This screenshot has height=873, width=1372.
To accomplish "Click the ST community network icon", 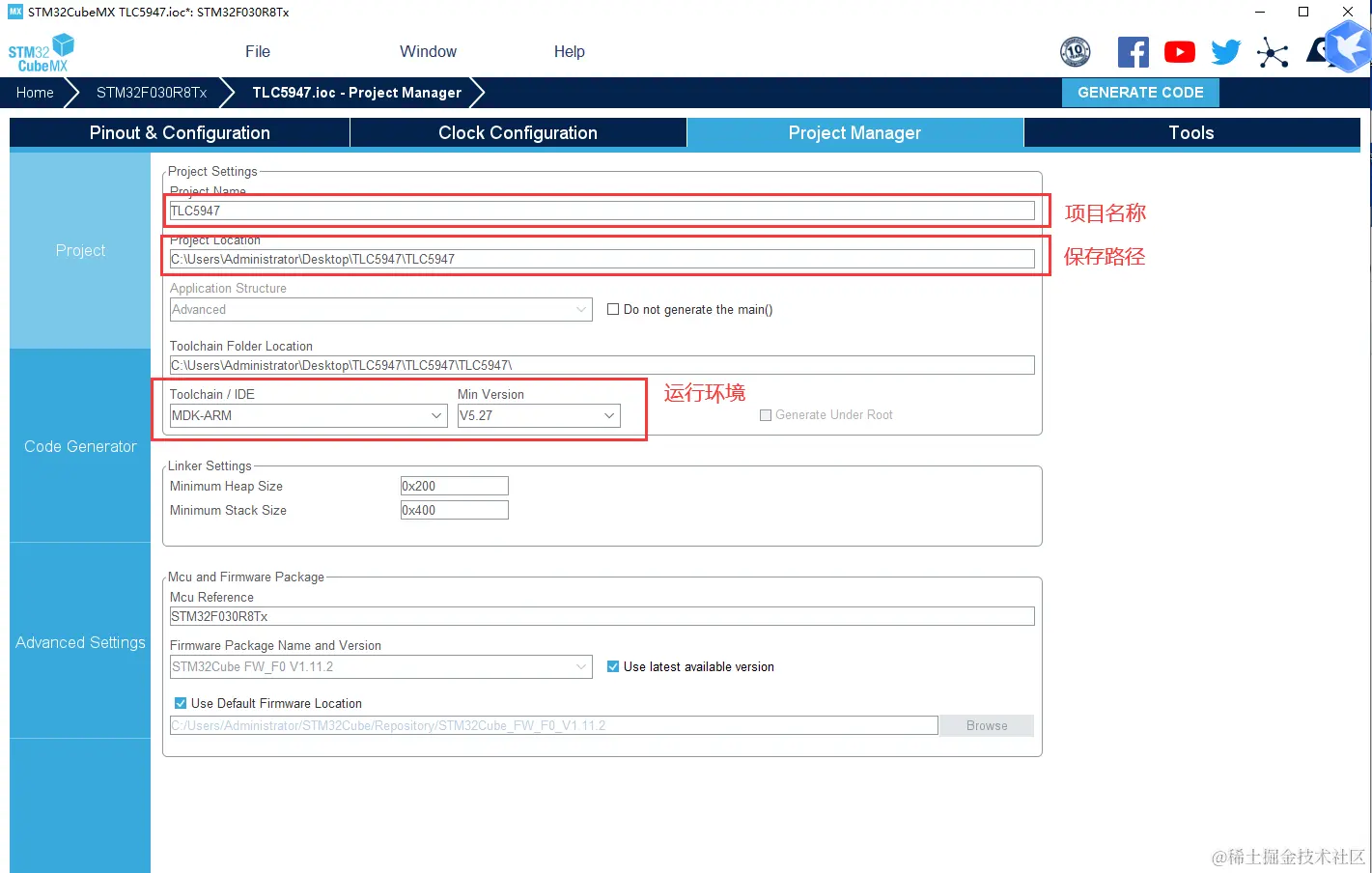I will pos(1273,52).
